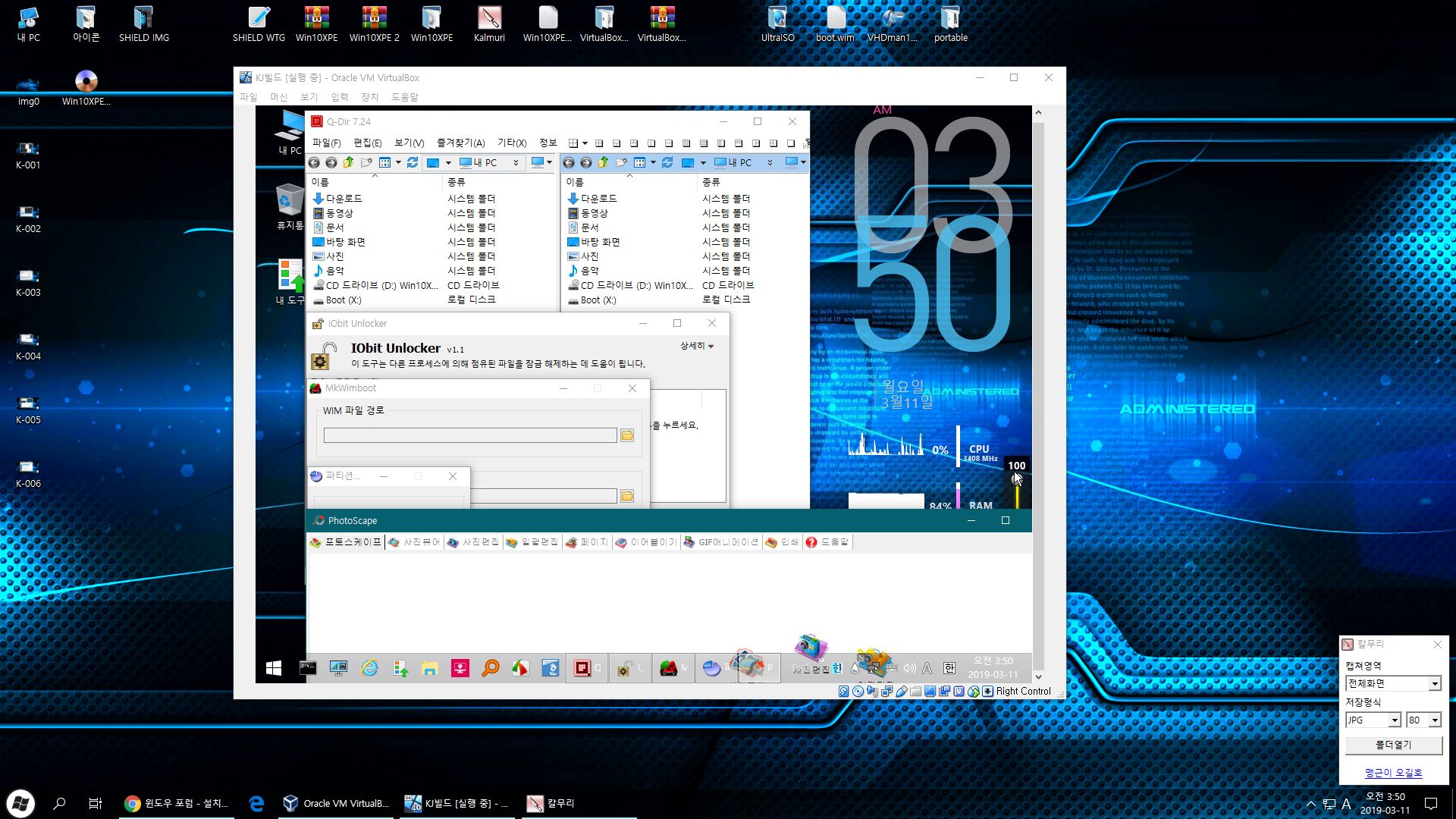Open Kalmuri desktop icon
1456x819 pixels.
point(489,24)
